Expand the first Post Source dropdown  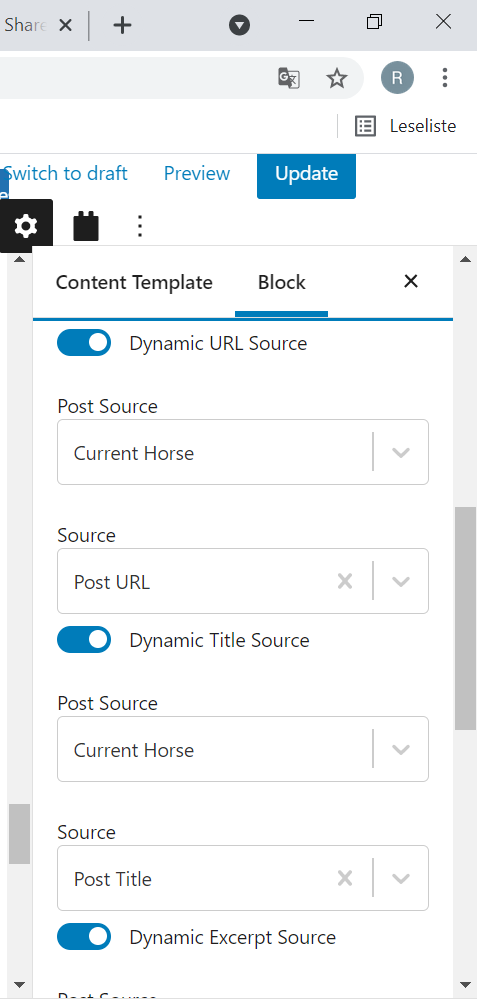[243, 452]
